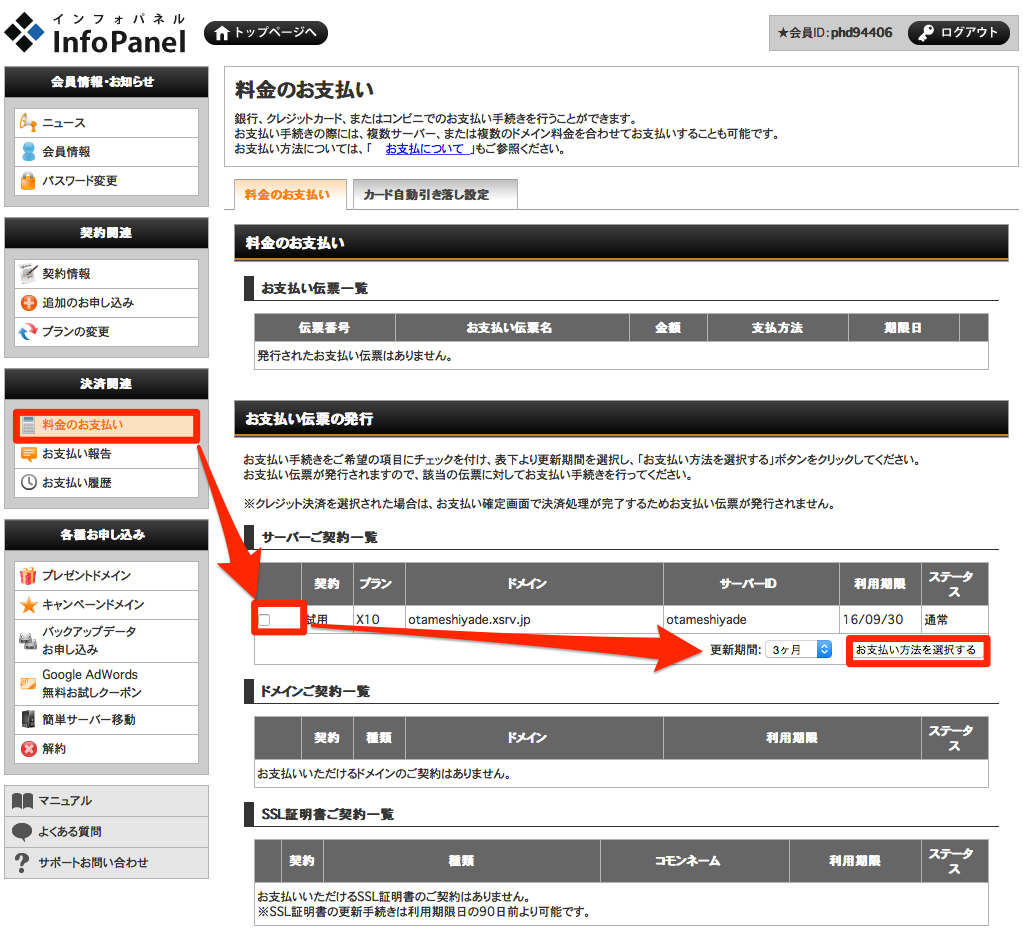Open マニュアル in the sidebar

click(65, 801)
